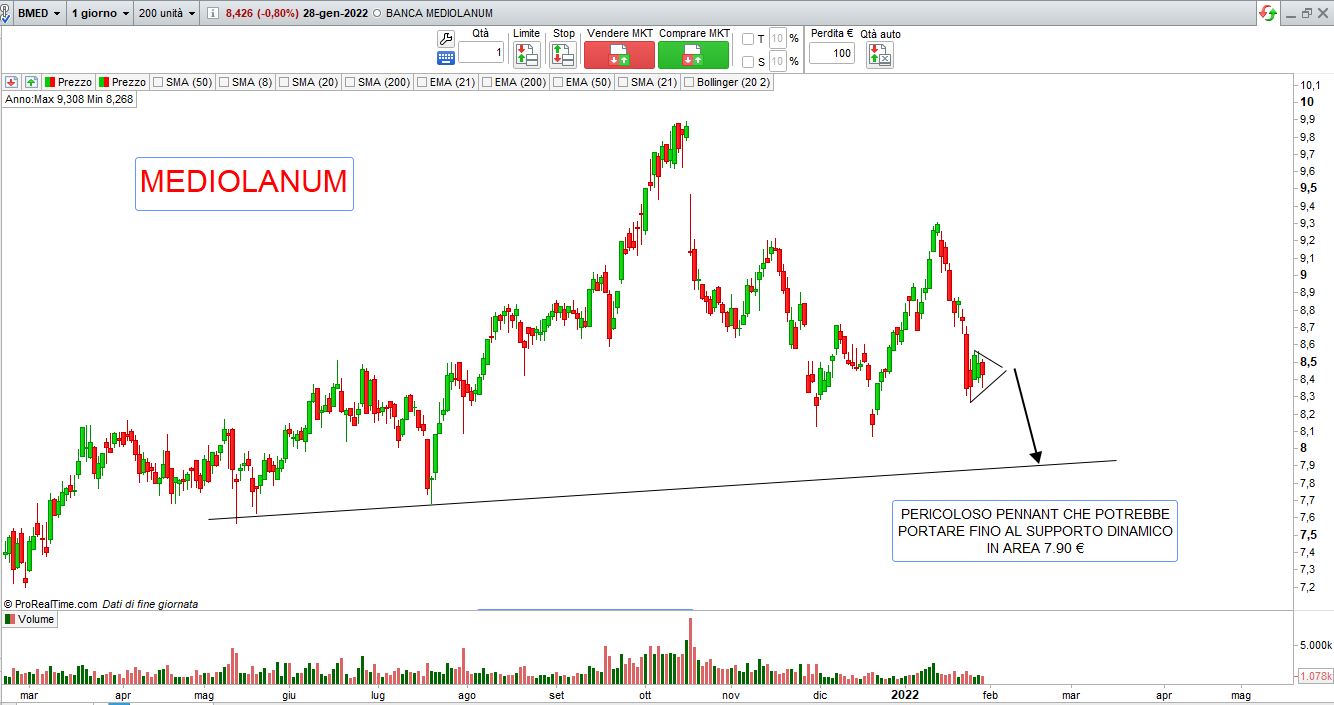Enable the T percentage checkbox
The image size is (1334, 705).
[748, 39]
